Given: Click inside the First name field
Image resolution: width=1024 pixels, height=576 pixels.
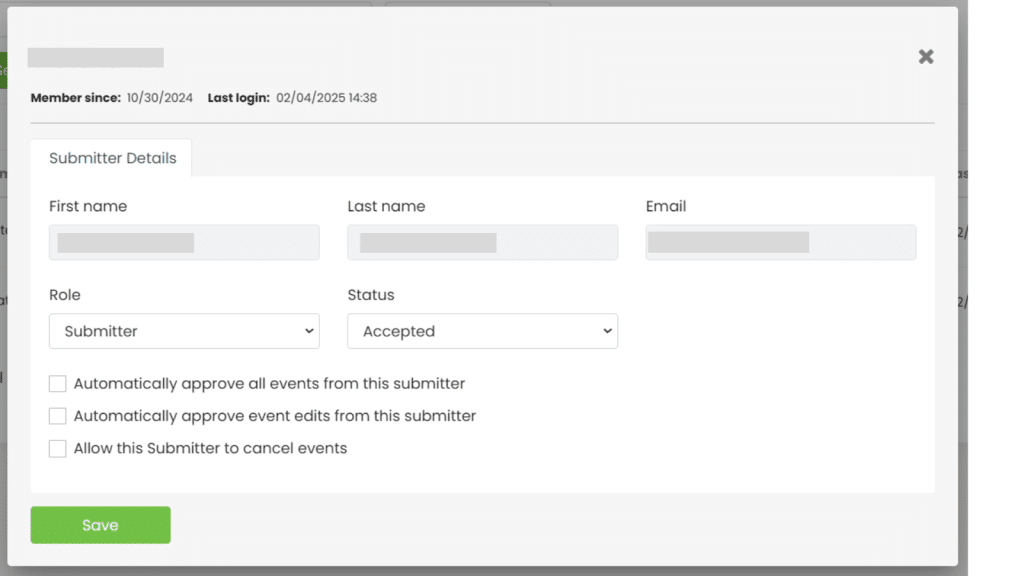Looking at the screenshot, I should coord(183,242).
